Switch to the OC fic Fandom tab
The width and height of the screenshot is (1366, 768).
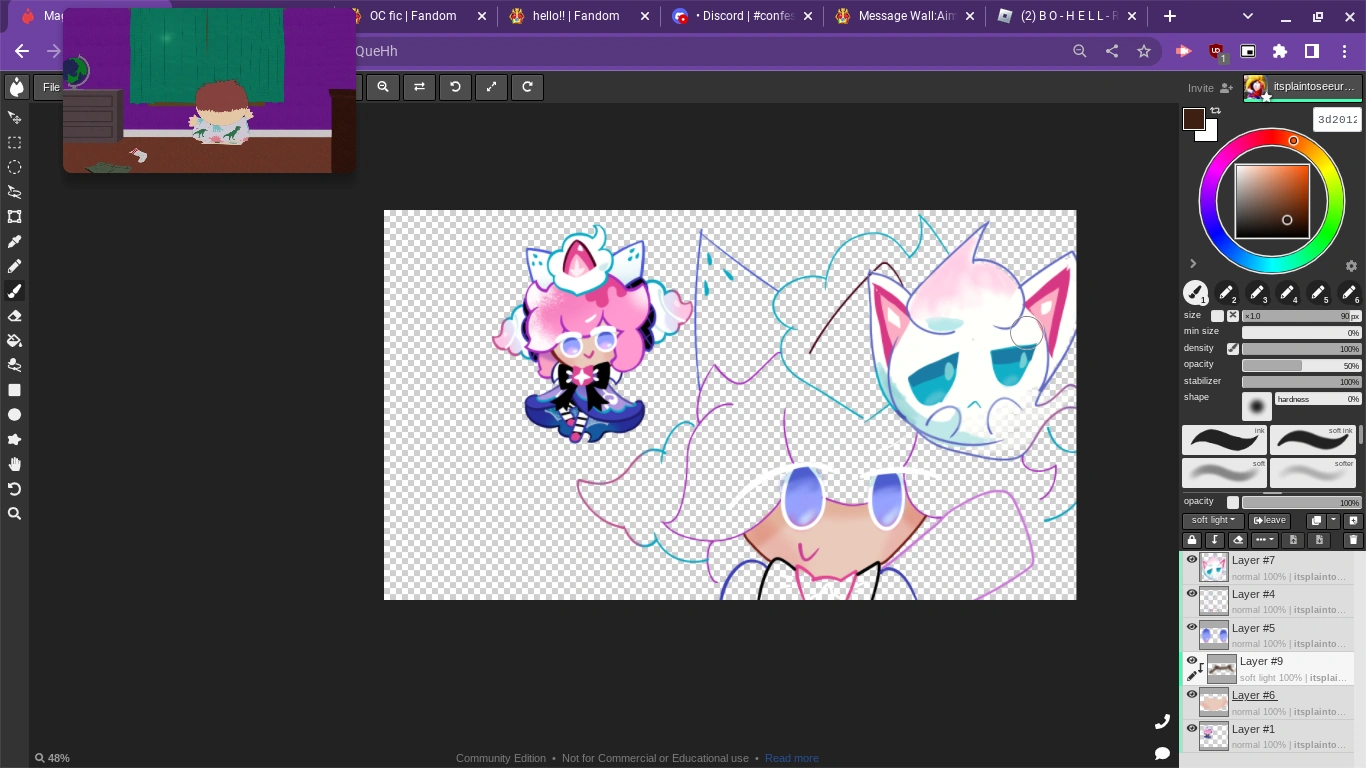click(412, 16)
